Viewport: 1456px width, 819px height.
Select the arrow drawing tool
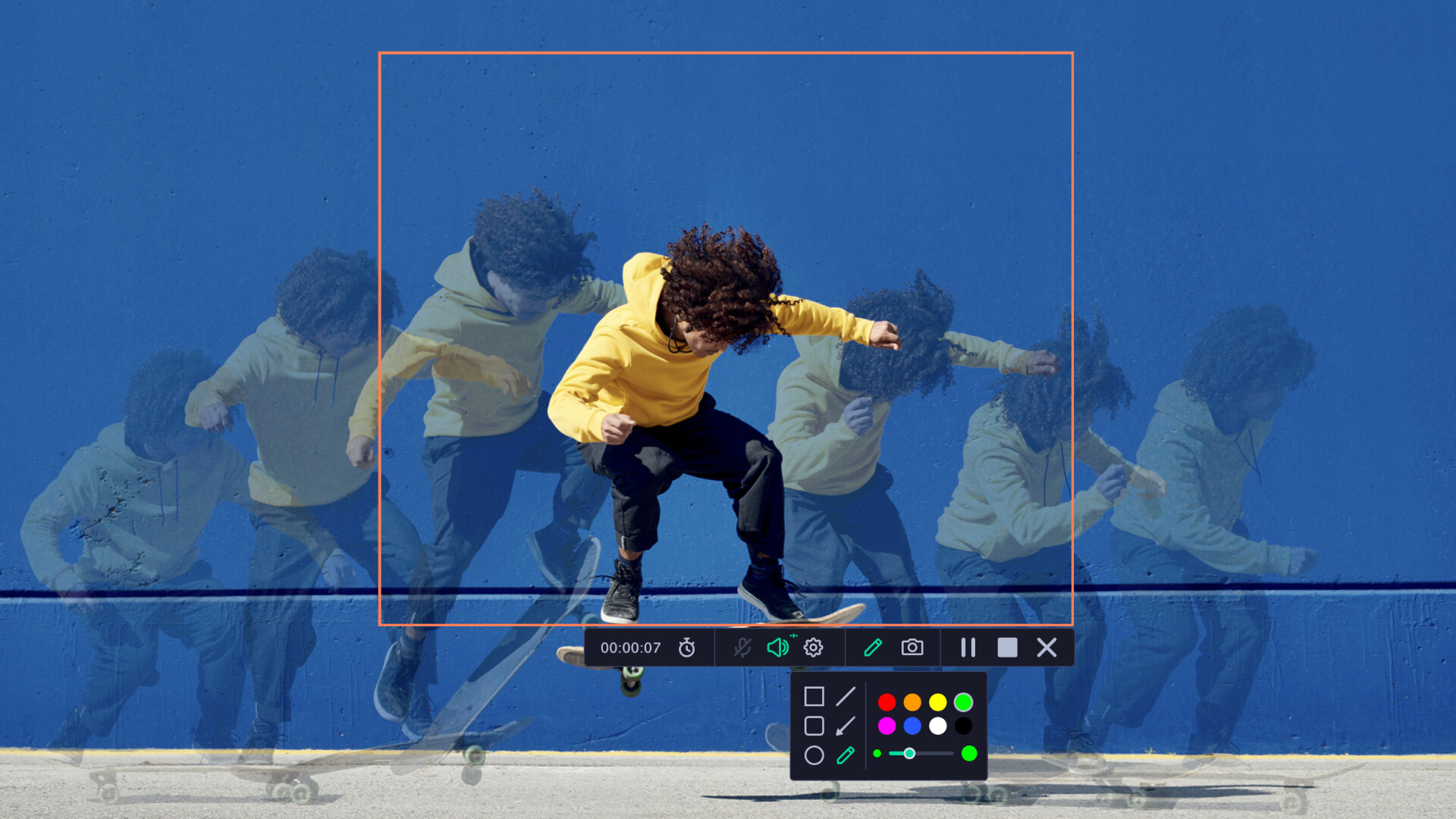click(x=846, y=726)
